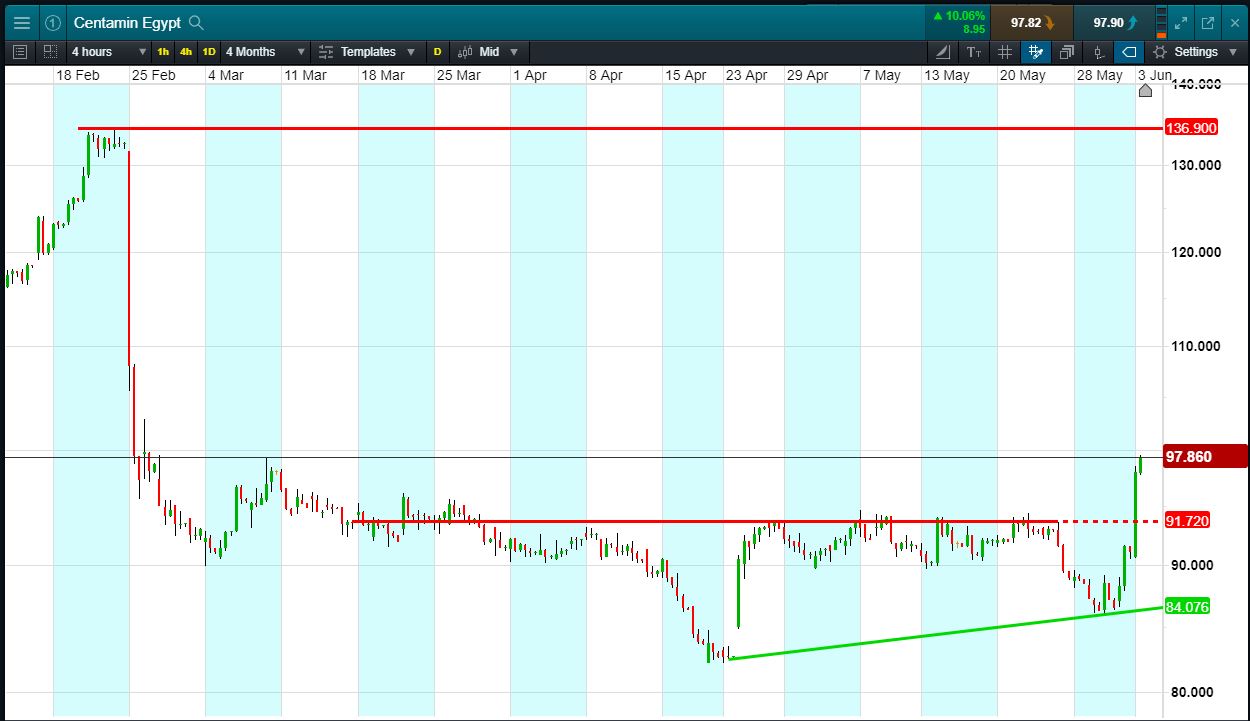Open instrument search magnifier icon
This screenshot has height=721, width=1250.
[x=196, y=22]
